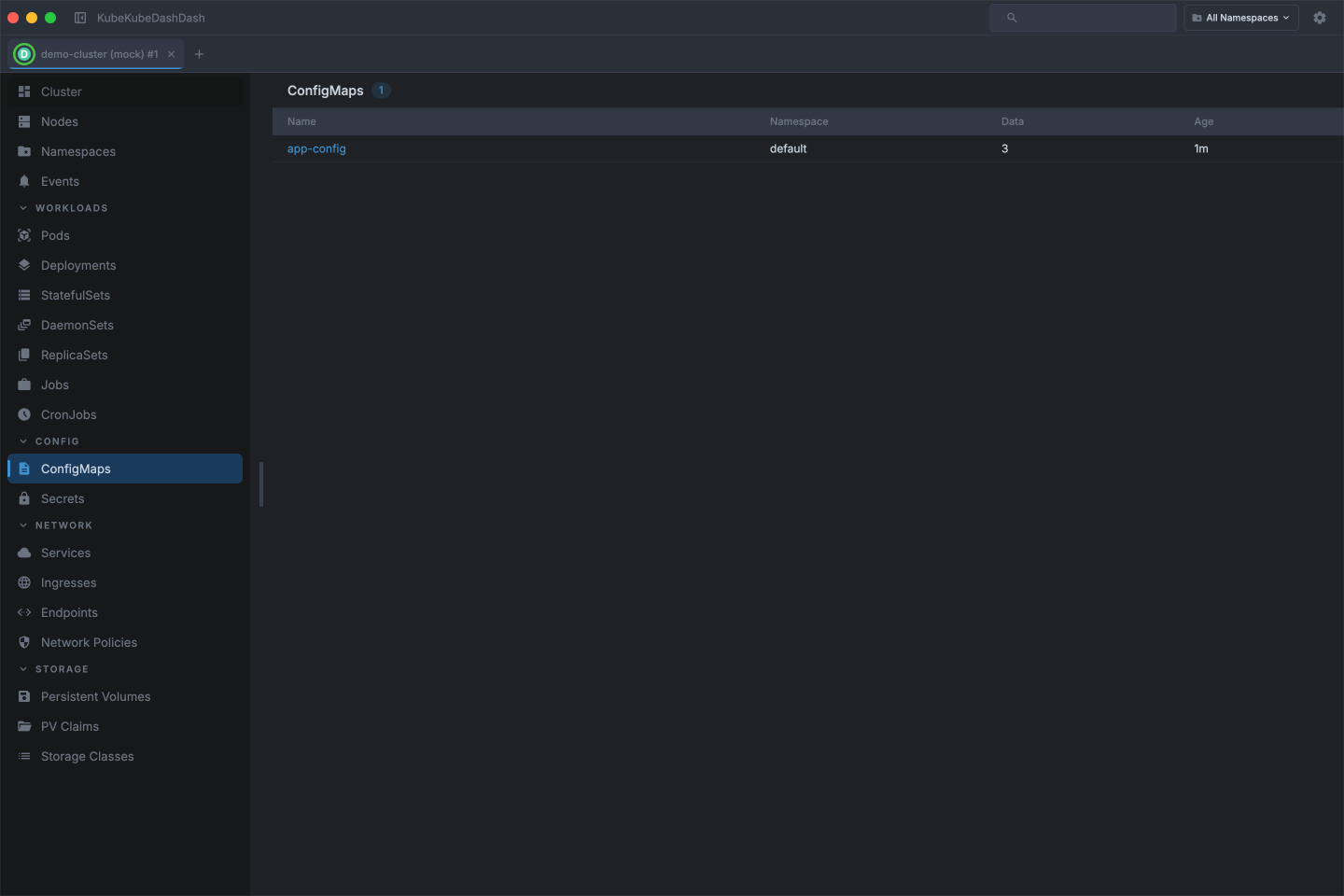This screenshot has height=896, width=1344.
Task: Open the Ingresses globe icon
Action: 24,582
